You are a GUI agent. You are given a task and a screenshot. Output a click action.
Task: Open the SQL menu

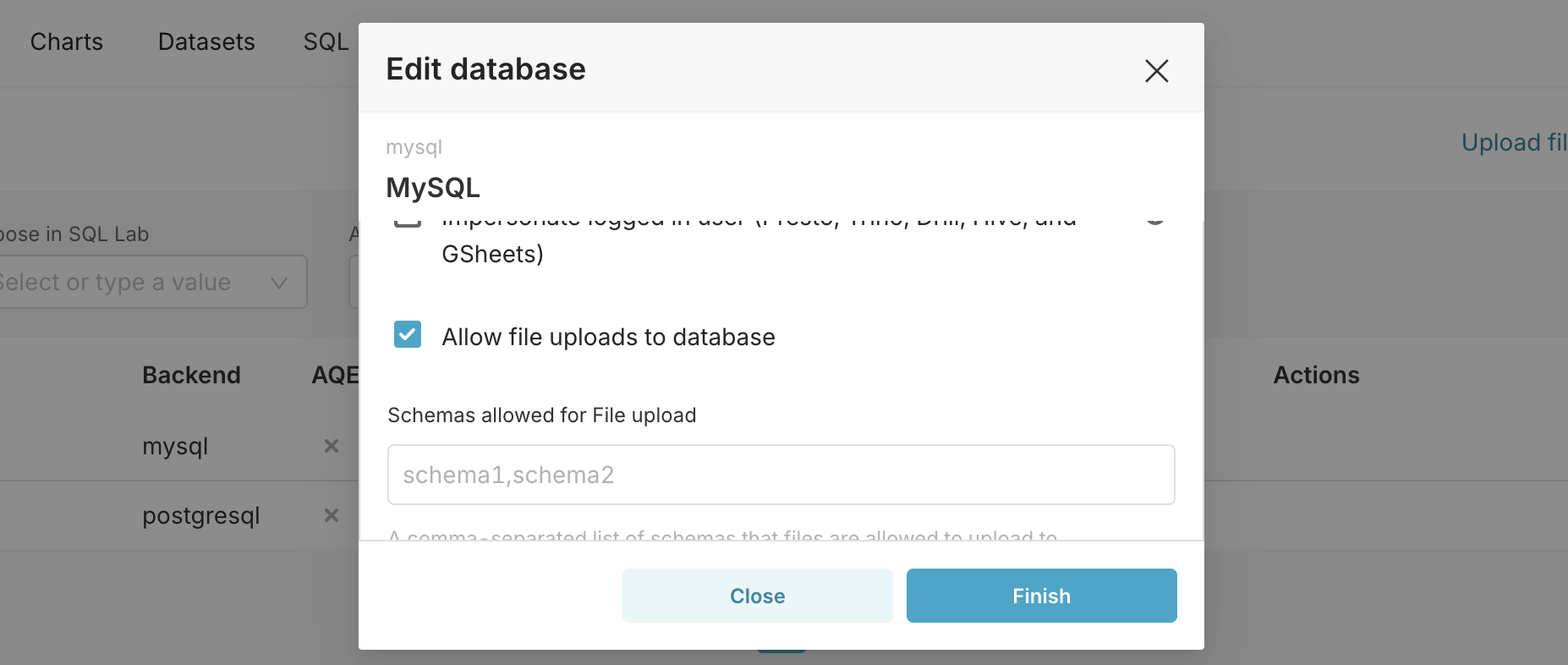(326, 42)
